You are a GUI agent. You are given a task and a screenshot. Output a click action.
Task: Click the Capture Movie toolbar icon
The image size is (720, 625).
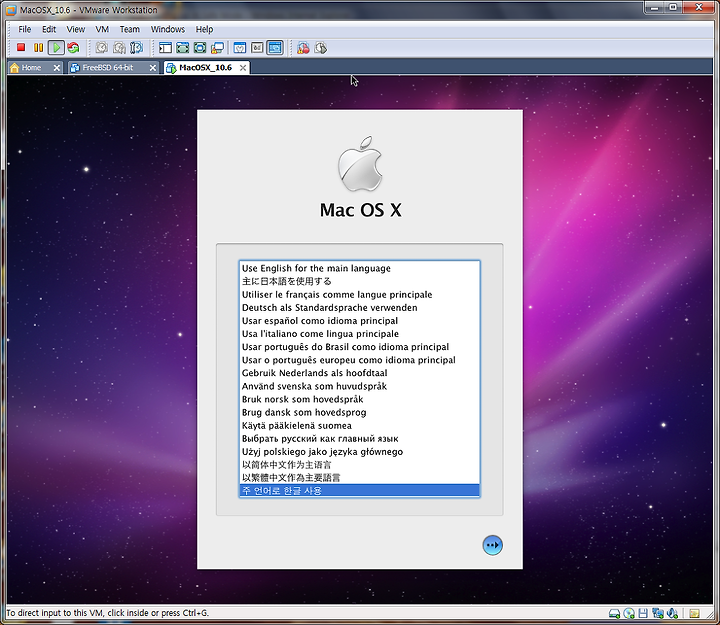[x=303, y=47]
